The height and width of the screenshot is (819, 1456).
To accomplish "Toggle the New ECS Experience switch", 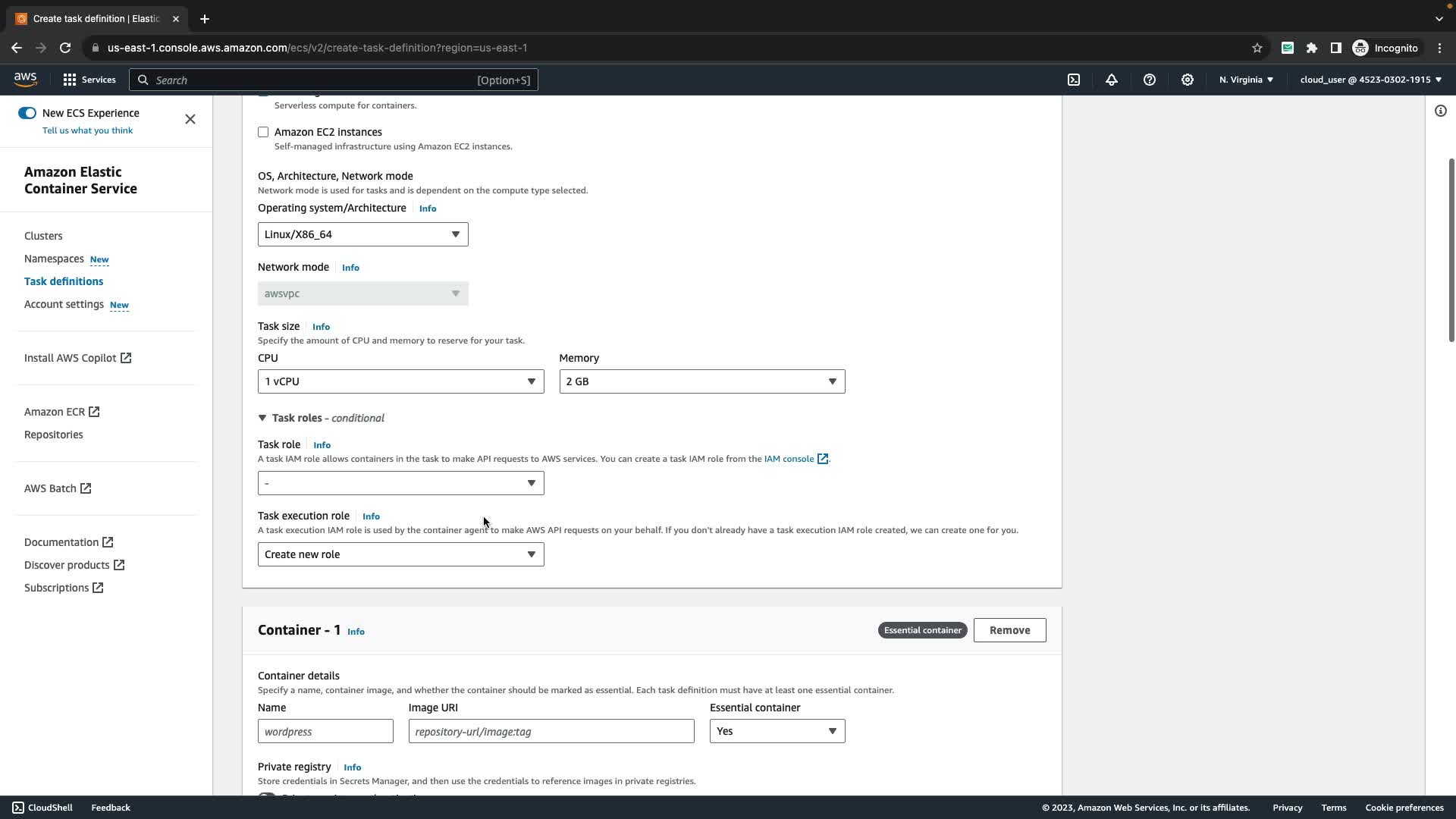I will [x=27, y=113].
